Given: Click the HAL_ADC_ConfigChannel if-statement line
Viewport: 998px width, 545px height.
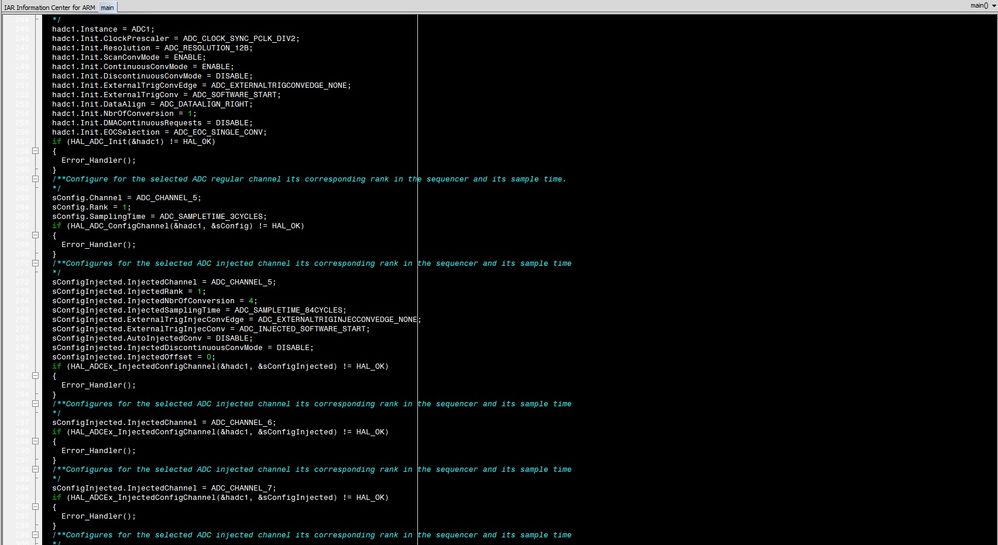Looking at the screenshot, I should coord(178,226).
